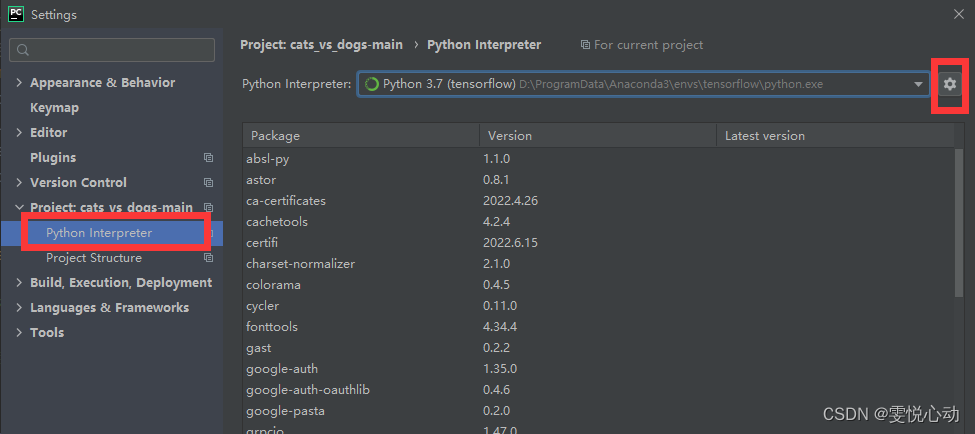This screenshot has height=434, width=975.
Task: Select the cachetools package row
Action: pyautogui.click(x=598, y=221)
